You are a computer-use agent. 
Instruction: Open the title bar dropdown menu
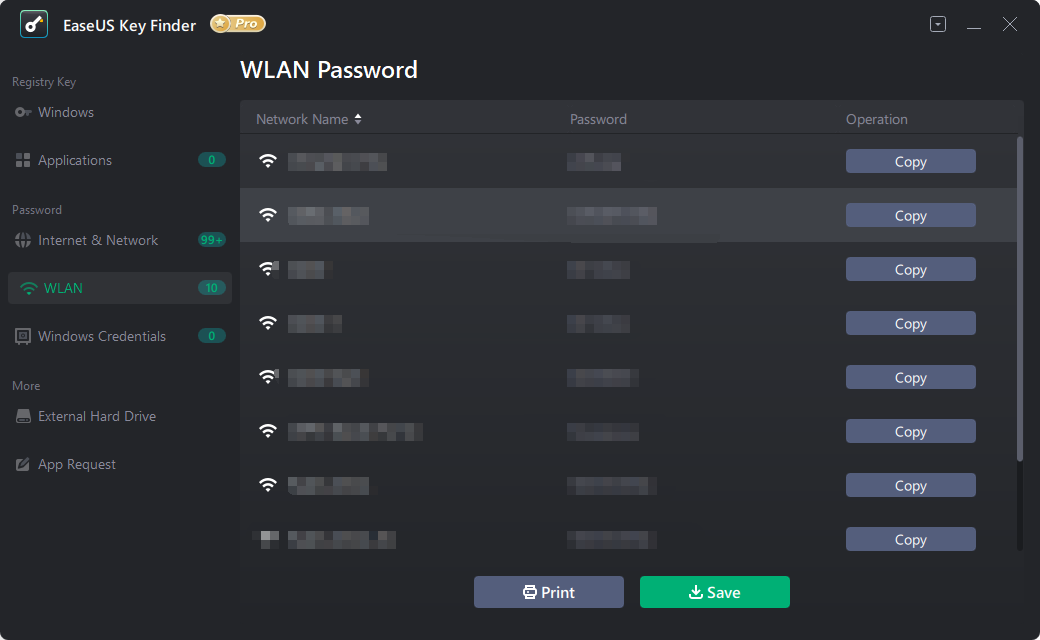[938, 25]
